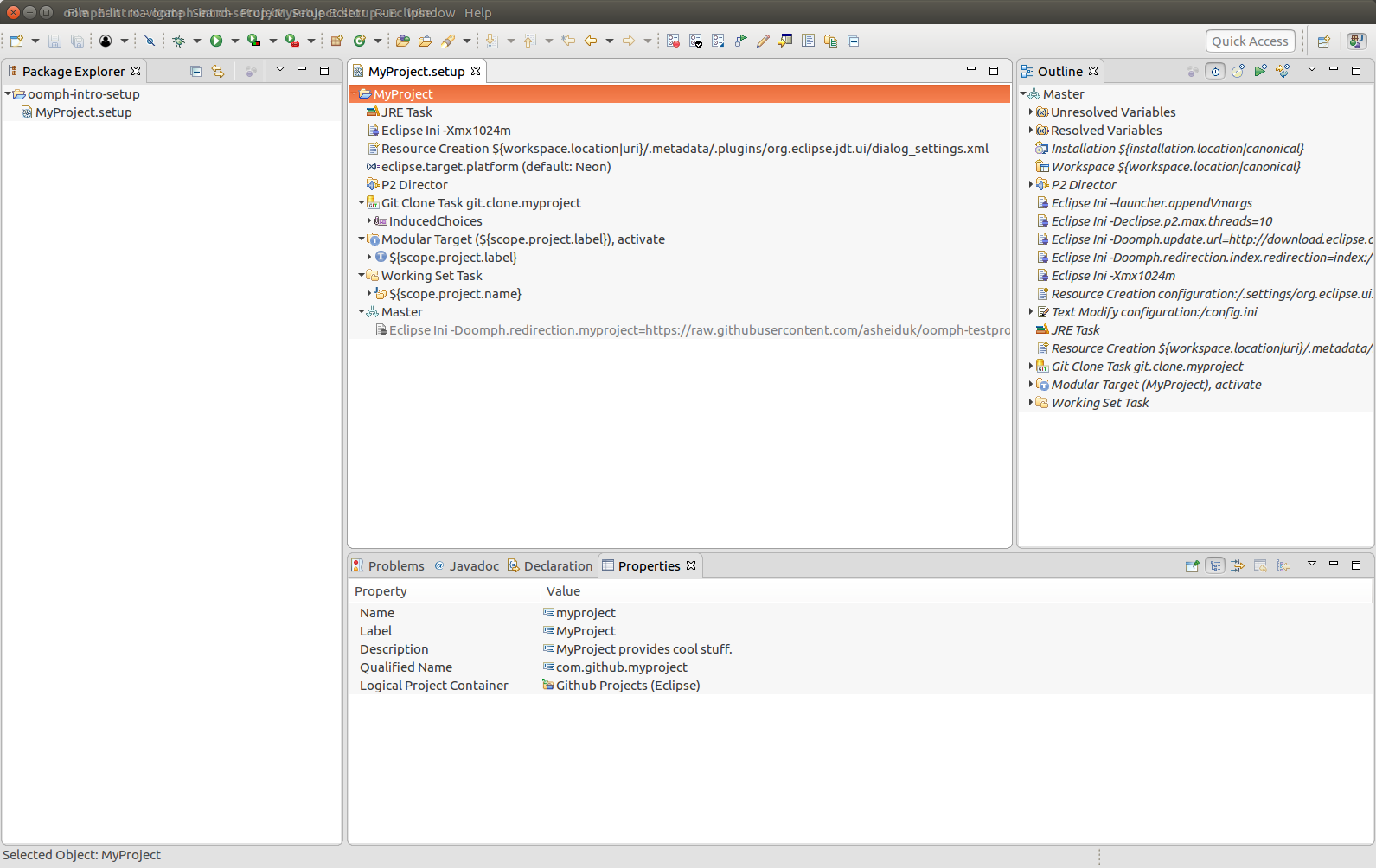Click the Save All toolbar icon
This screenshot has width=1376, height=868.
tap(77, 41)
